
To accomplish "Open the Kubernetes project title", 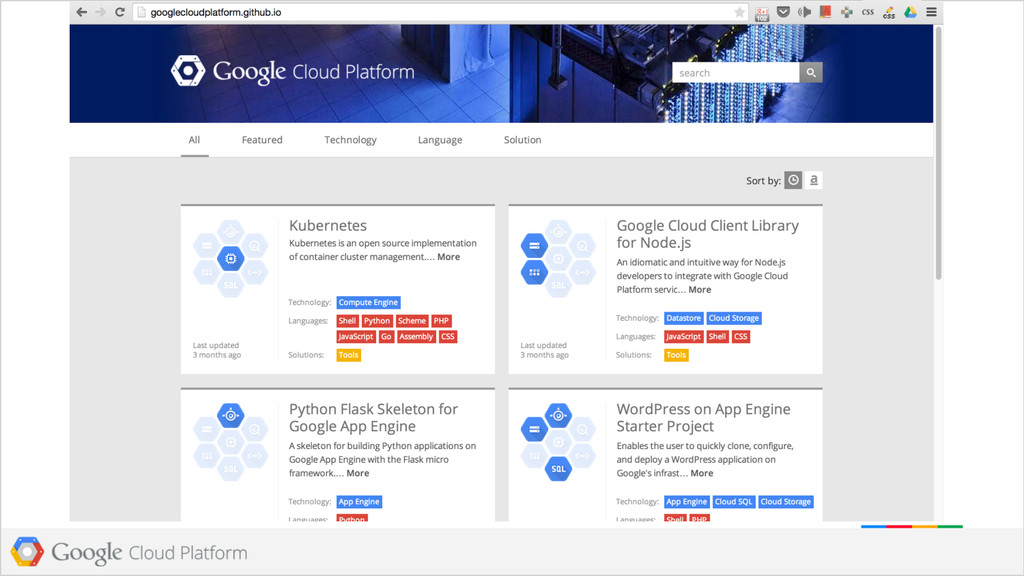I will coord(328,225).
